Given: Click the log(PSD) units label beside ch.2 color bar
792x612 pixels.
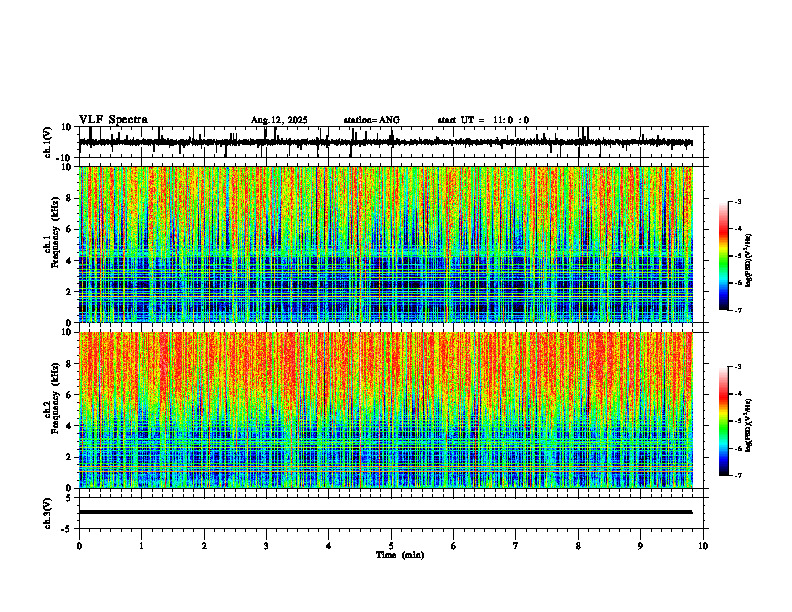Looking at the screenshot, I should 749,425.
